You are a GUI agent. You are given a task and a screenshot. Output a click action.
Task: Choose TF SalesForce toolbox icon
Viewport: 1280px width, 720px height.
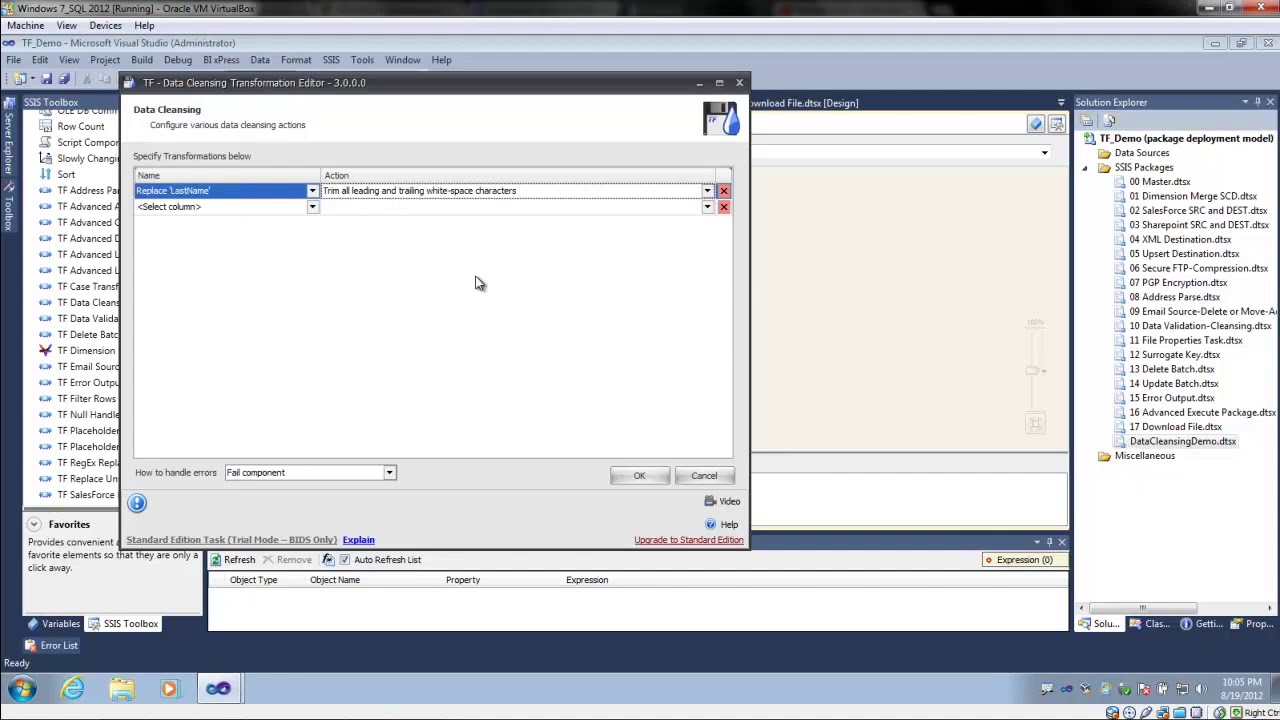(45, 494)
